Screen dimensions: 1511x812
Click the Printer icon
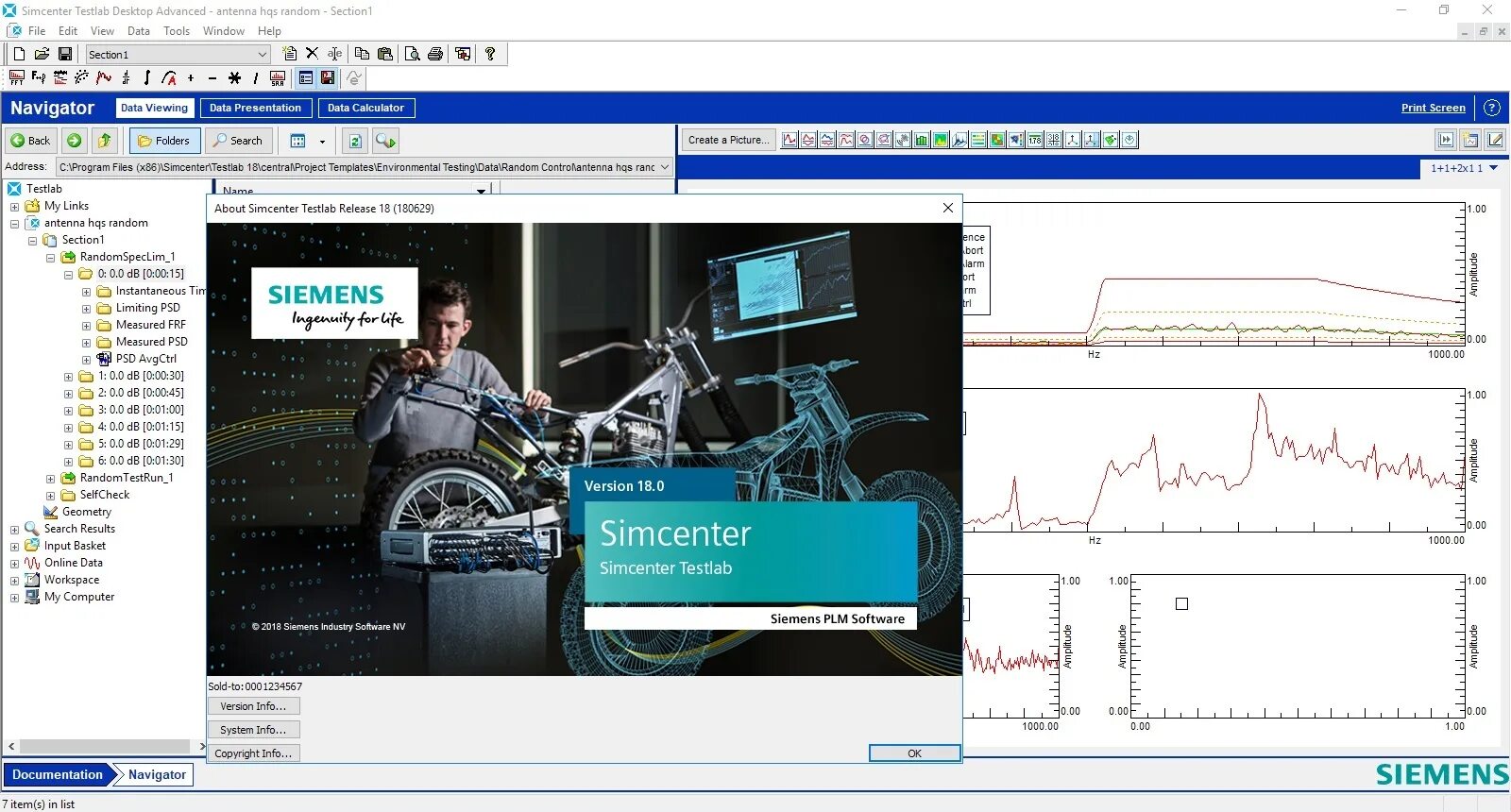click(x=435, y=54)
